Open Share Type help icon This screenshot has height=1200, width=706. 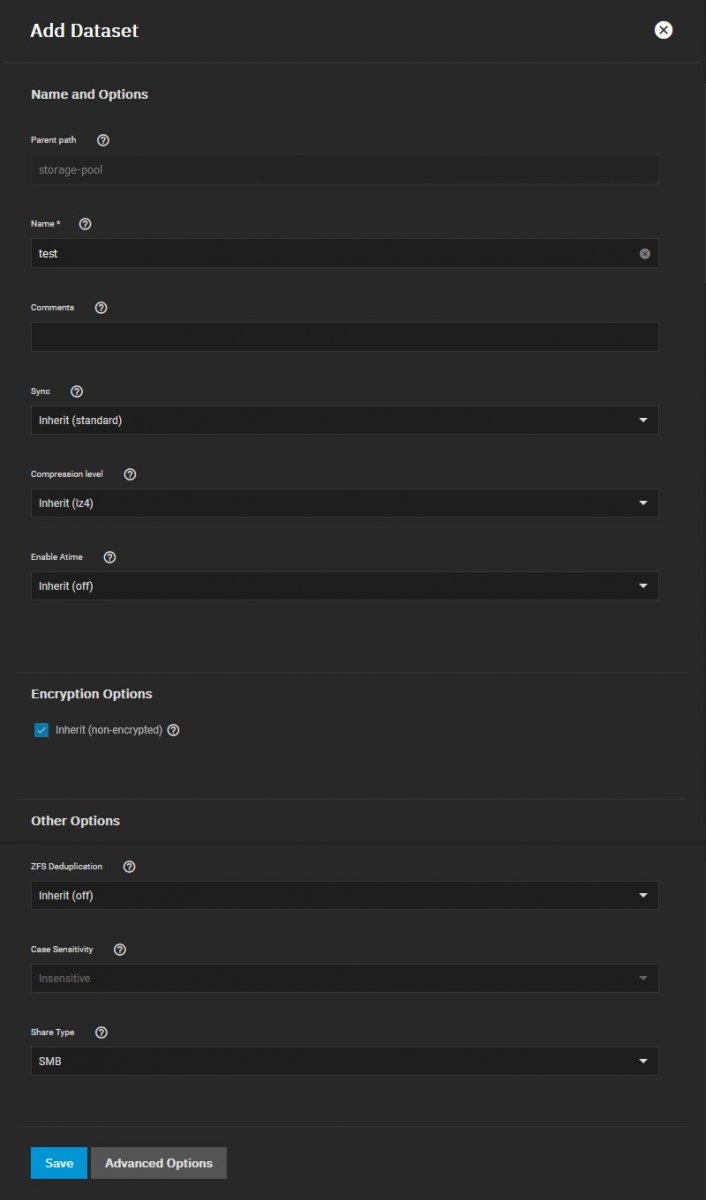coord(101,1033)
